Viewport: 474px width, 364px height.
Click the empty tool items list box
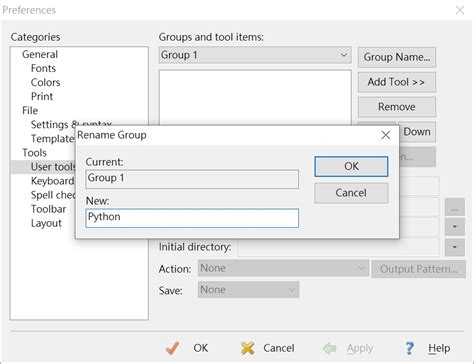(255, 98)
